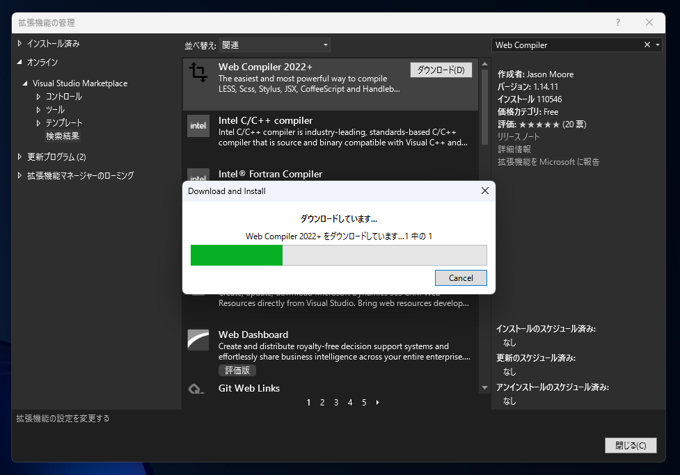The width and height of the screenshot is (680, 475).
Task: Open the 並べ替え sort dropdown
Action: (275, 45)
